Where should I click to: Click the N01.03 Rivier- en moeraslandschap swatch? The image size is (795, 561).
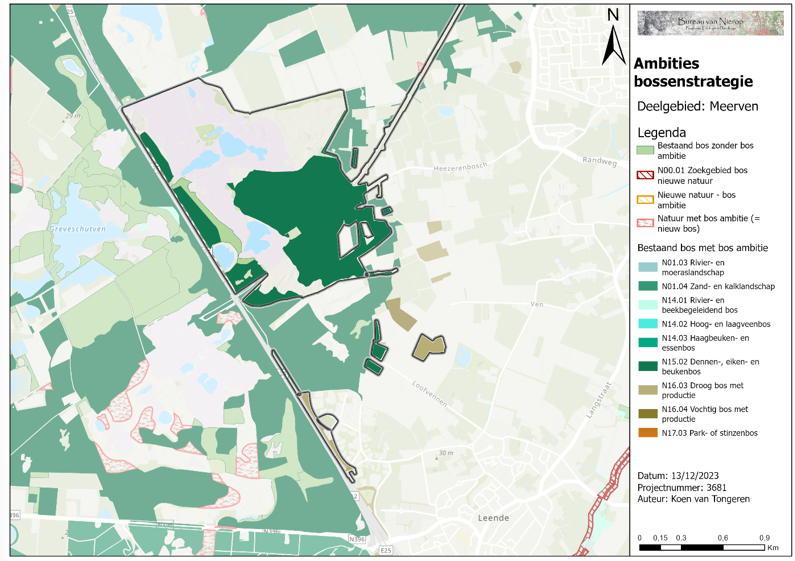coord(646,267)
